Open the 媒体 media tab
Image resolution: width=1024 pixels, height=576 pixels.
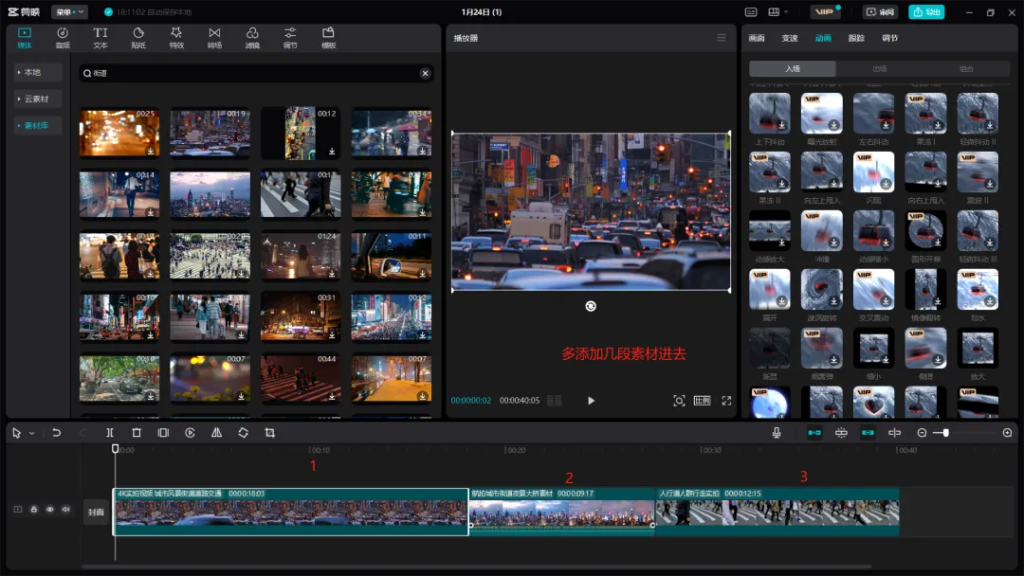pos(24,38)
